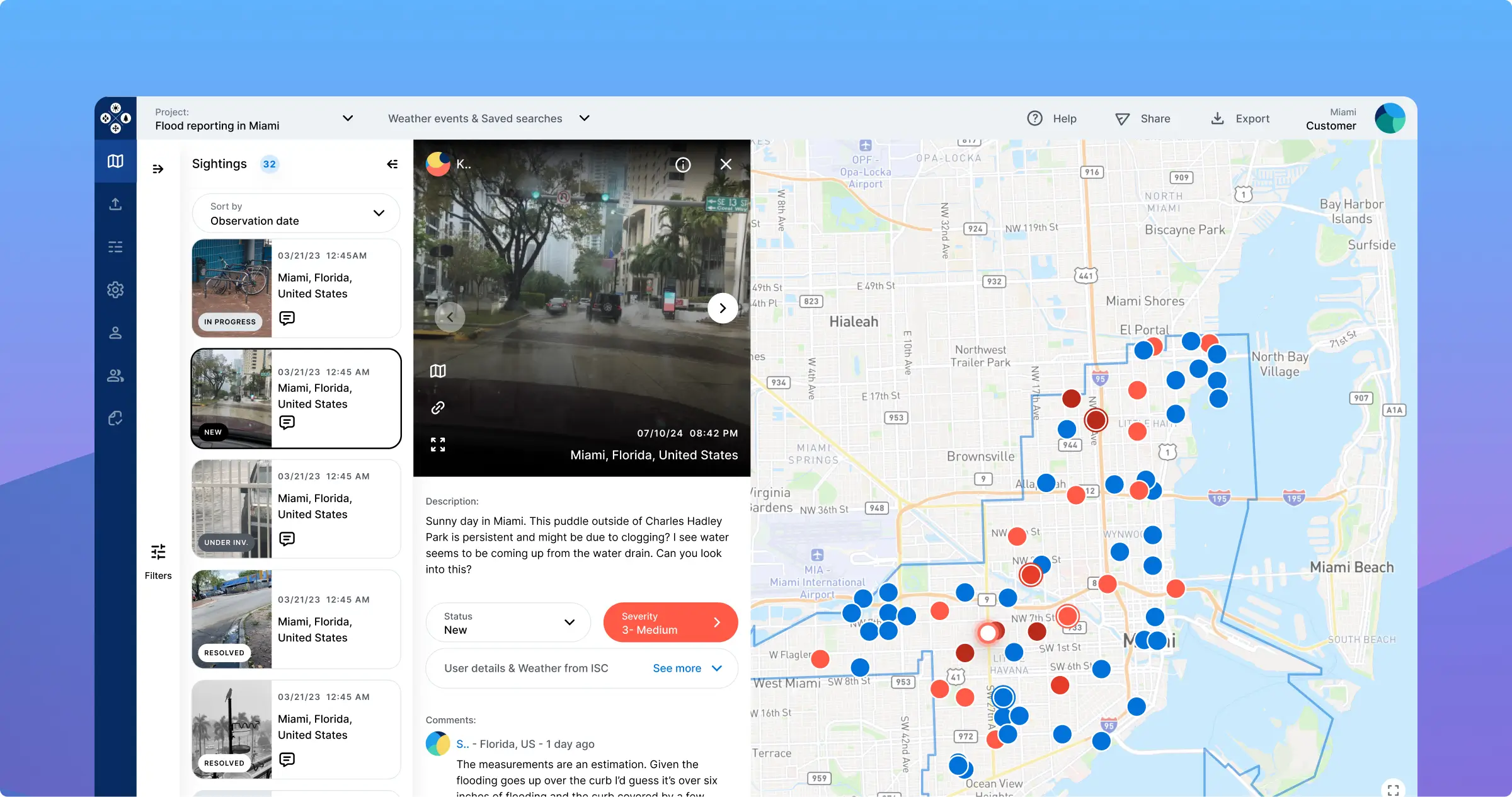
Task: Change the Status dropdown from New
Action: (x=508, y=622)
